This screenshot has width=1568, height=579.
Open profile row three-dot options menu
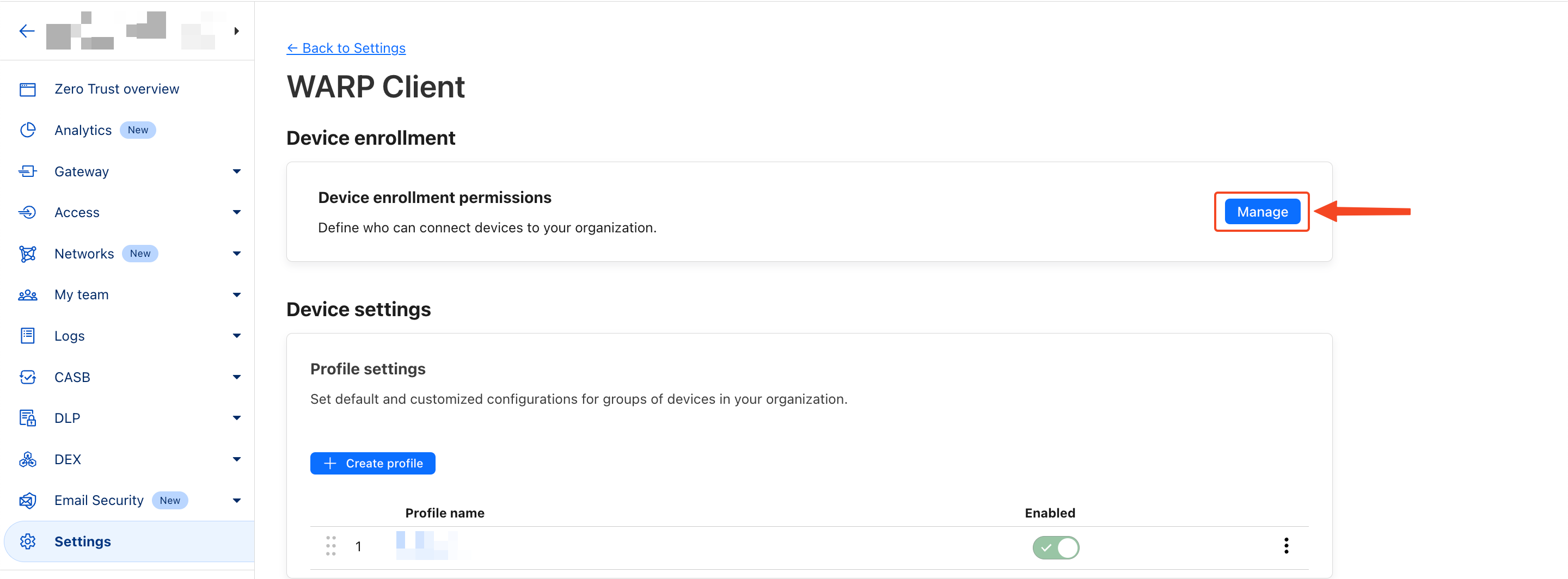coord(1286,546)
